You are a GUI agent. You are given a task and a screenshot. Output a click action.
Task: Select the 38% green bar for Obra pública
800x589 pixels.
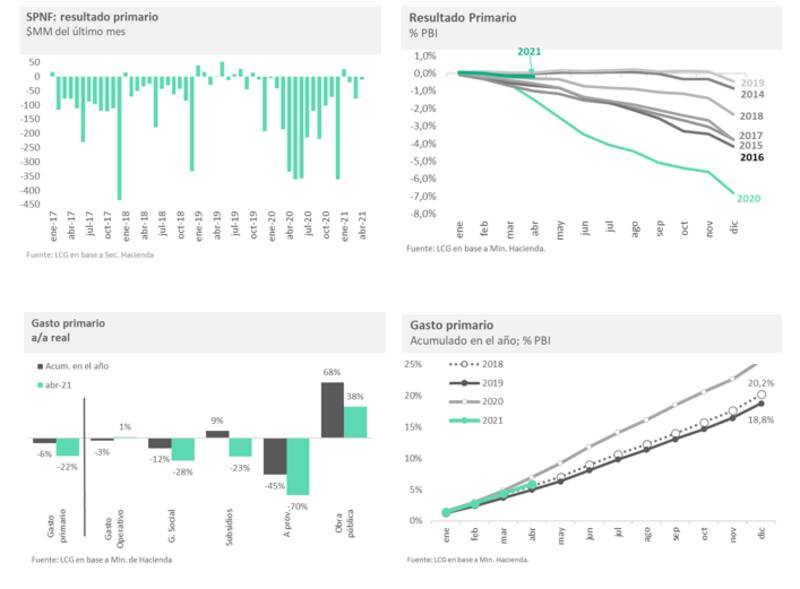(354, 421)
